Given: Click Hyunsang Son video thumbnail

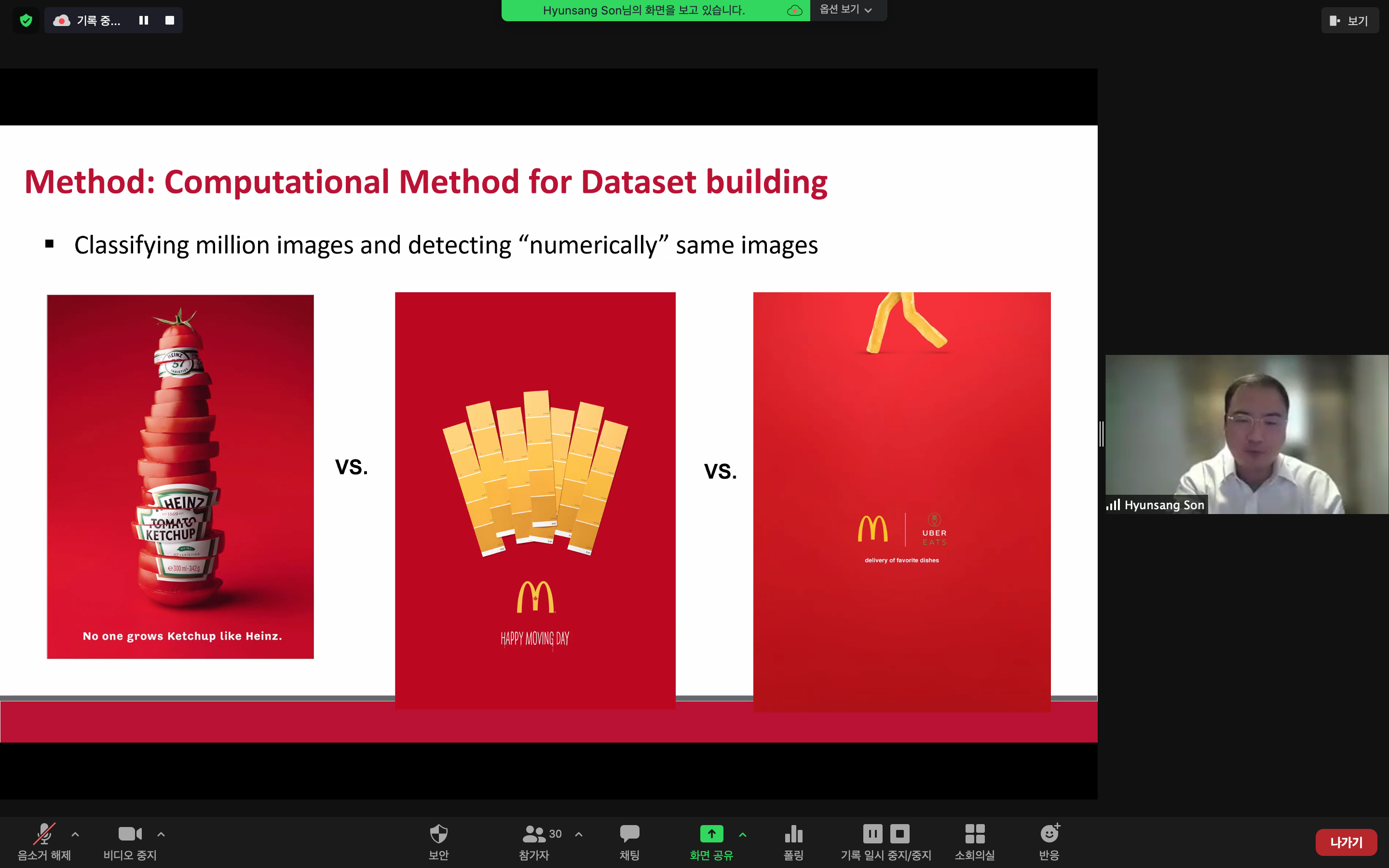Looking at the screenshot, I should (1247, 434).
